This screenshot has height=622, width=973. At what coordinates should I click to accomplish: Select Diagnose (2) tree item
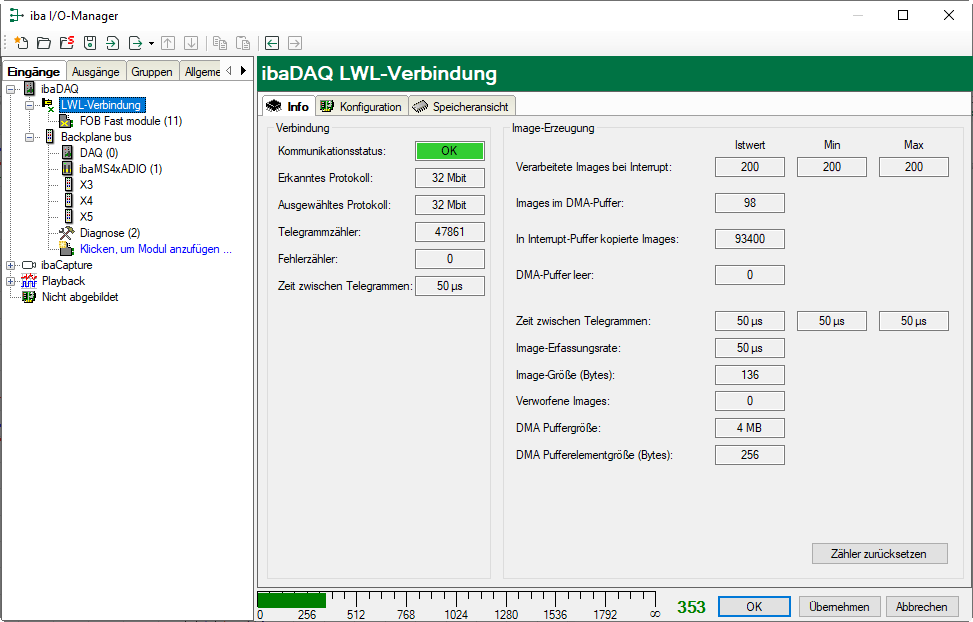pos(110,233)
